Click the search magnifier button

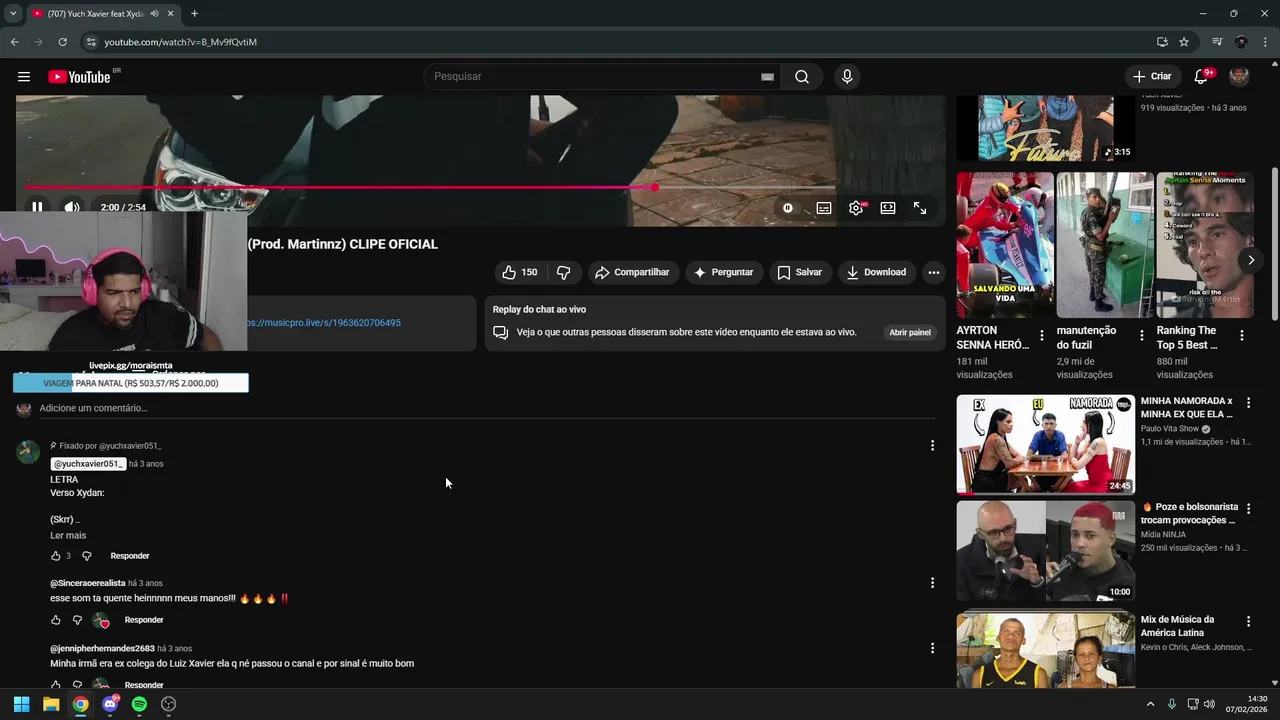click(802, 77)
